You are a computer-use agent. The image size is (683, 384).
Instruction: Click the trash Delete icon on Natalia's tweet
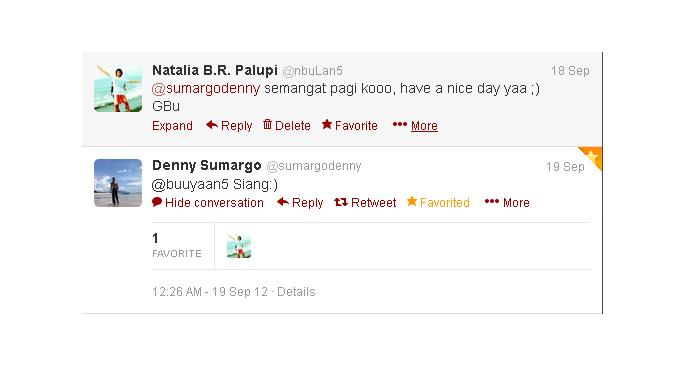click(x=267, y=125)
